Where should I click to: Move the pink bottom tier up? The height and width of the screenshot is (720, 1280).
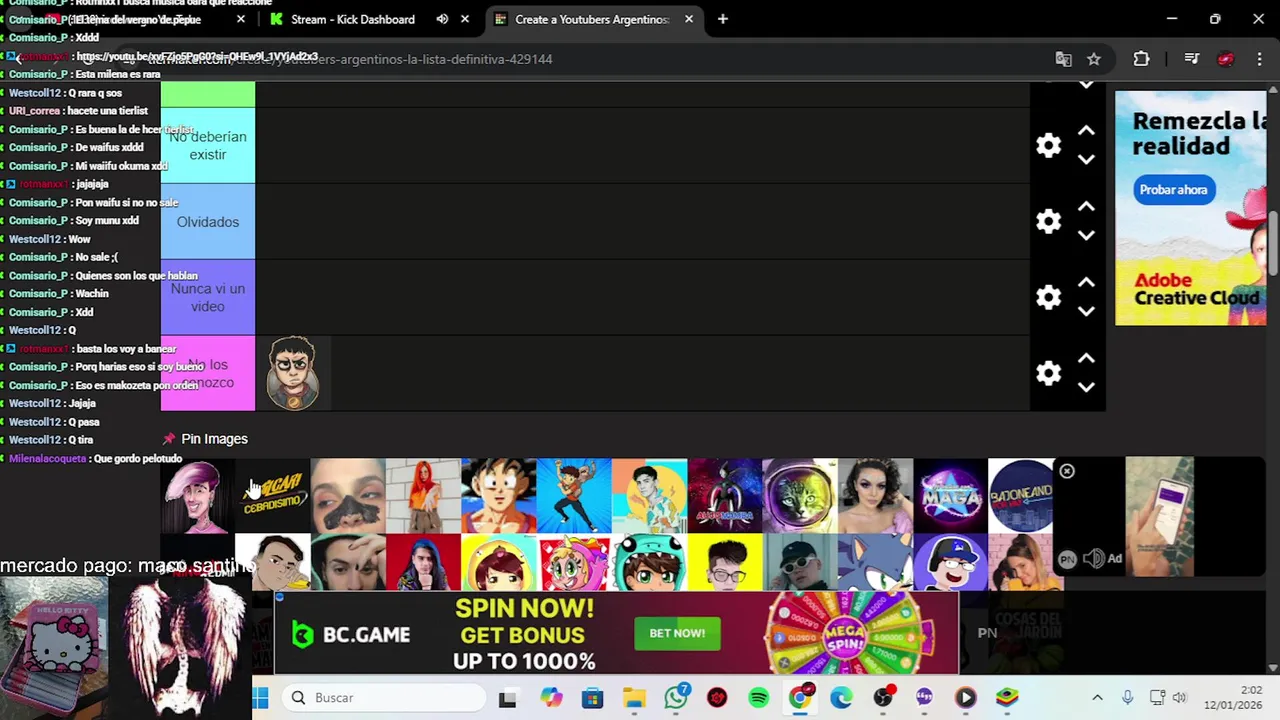[1086, 359]
